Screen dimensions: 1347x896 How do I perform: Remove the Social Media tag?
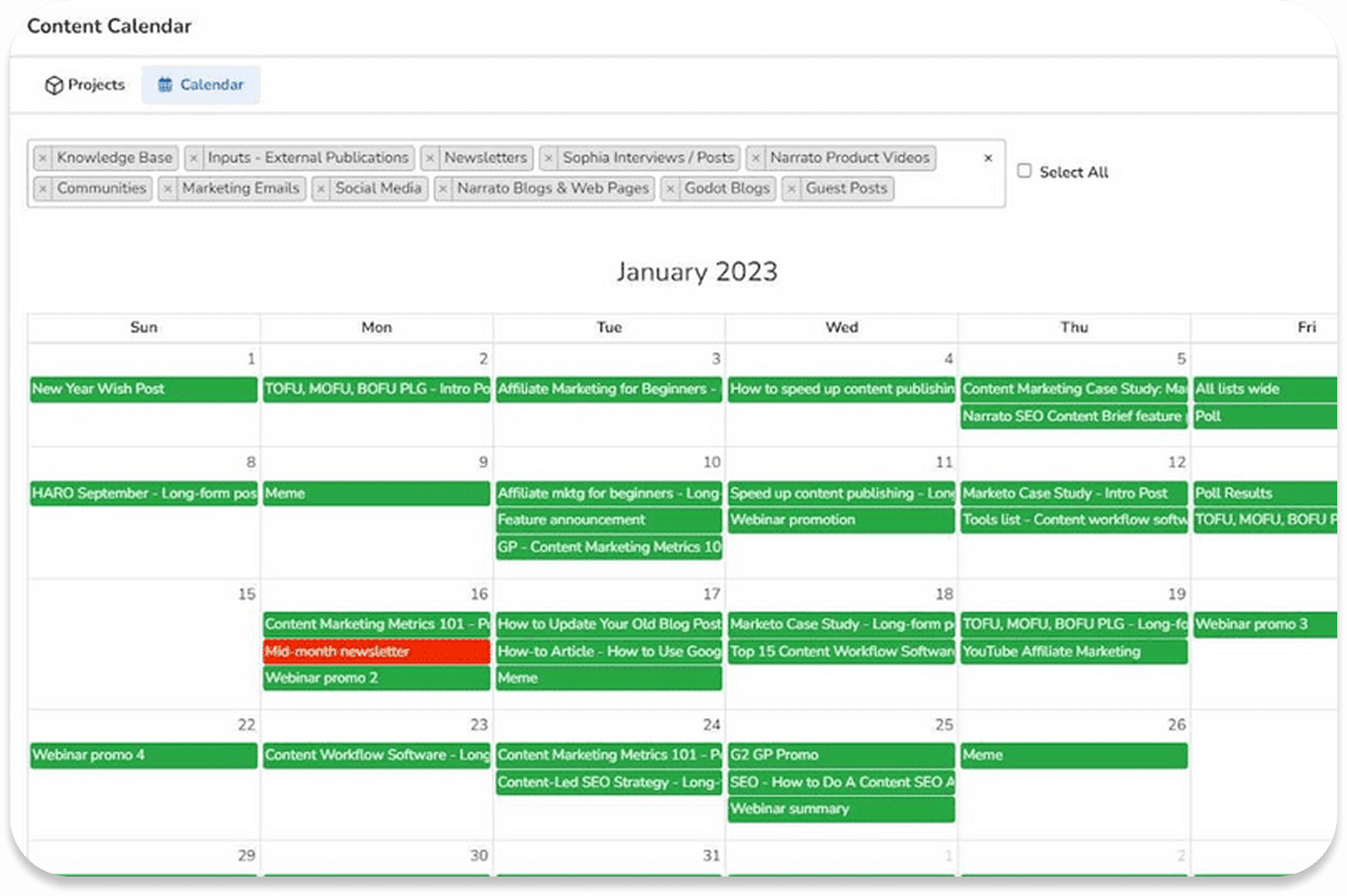(x=321, y=189)
